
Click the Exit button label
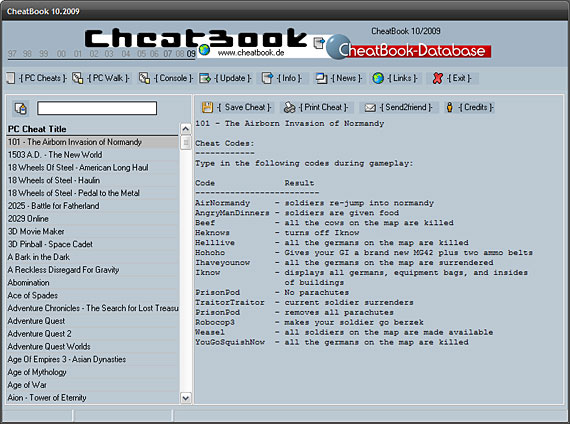click(x=459, y=78)
